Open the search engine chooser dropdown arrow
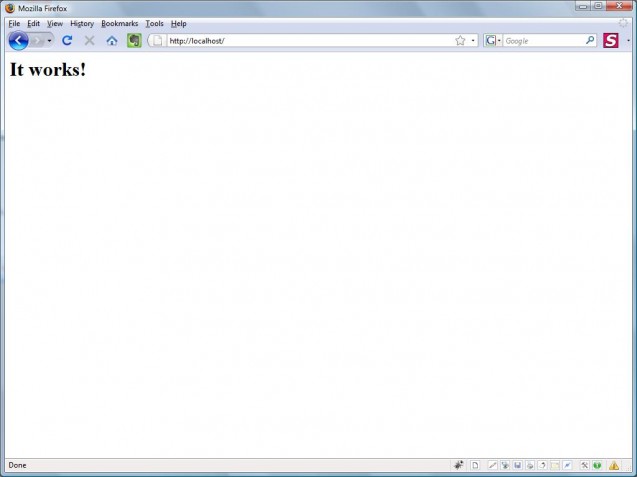This screenshot has height=477, width=637. coord(499,41)
